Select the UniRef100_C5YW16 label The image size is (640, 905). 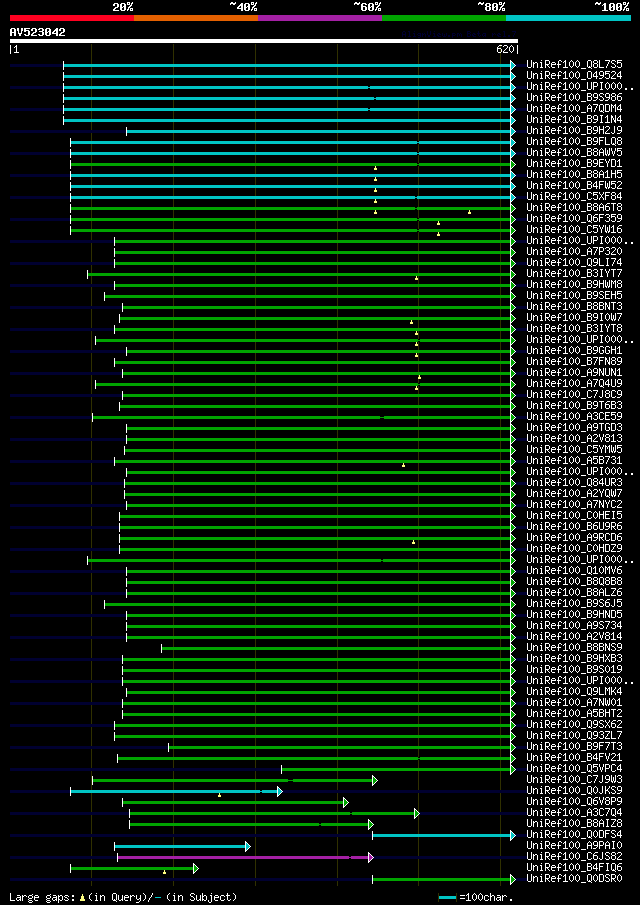(x=574, y=229)
